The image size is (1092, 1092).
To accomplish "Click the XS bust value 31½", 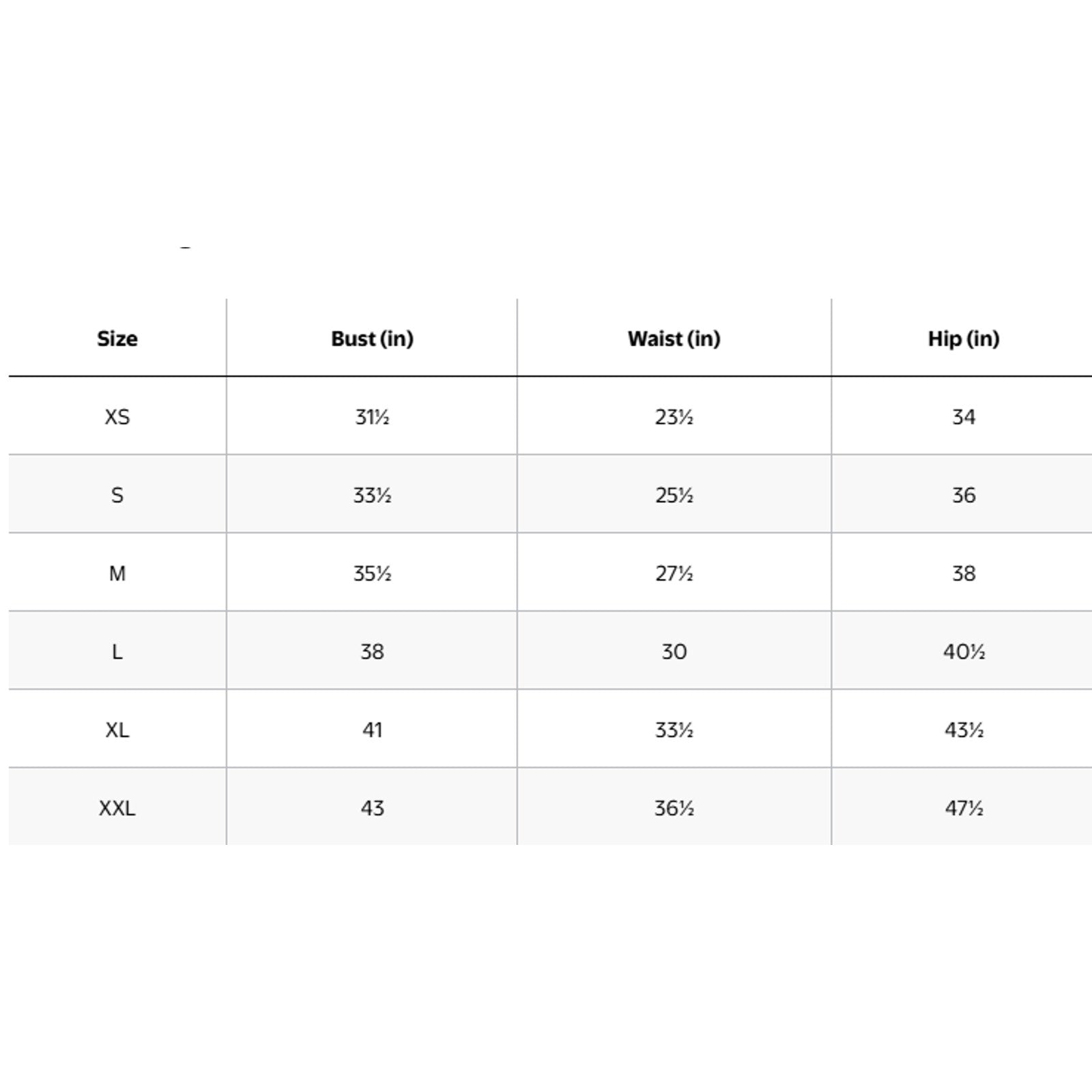I will tap(372, 417).
